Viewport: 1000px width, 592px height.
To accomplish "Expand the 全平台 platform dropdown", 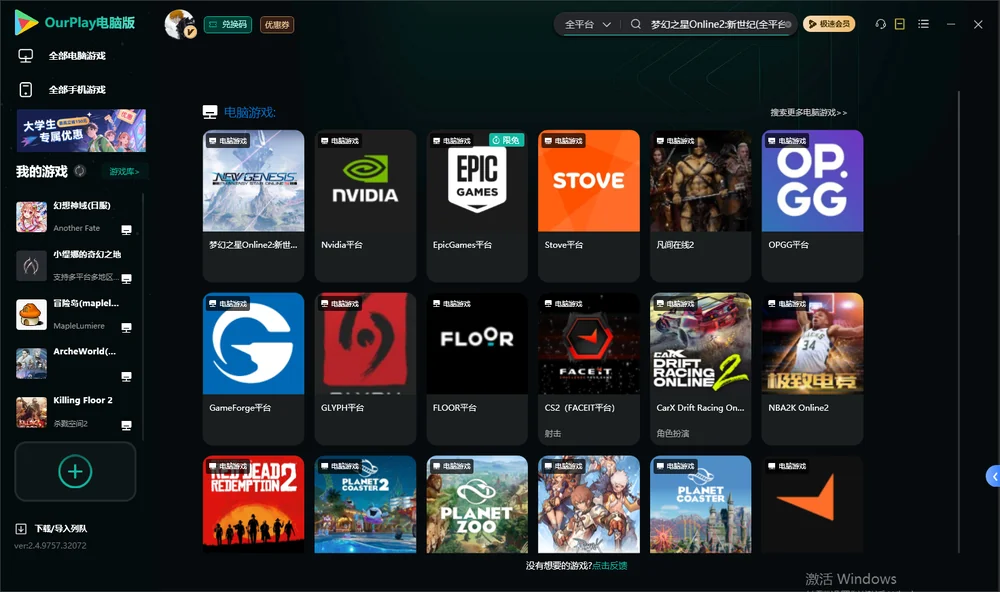I will (x=587, y=24).
